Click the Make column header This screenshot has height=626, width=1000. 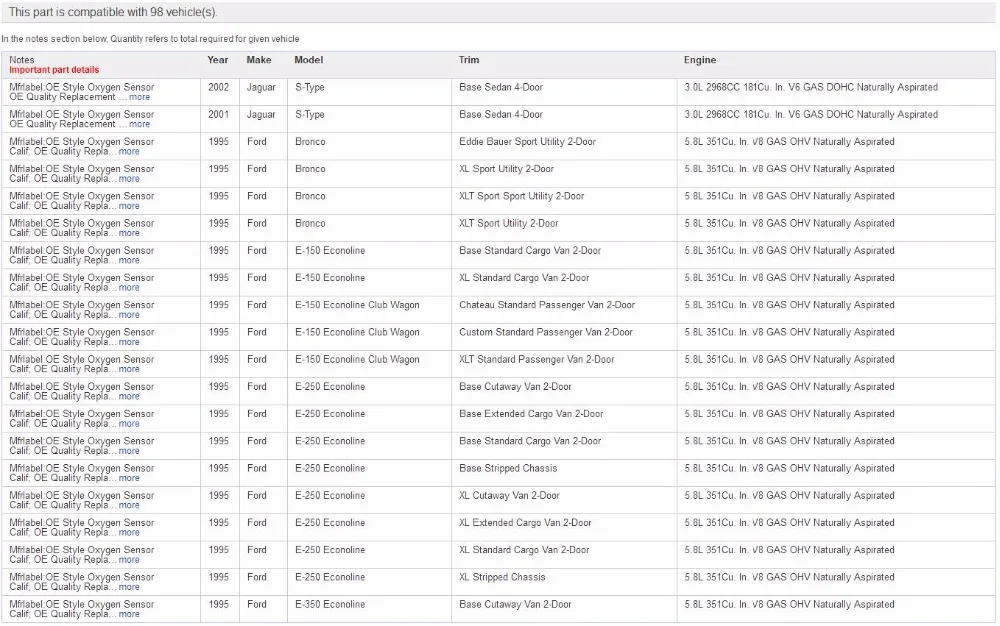pyautogui.click(x=259, y=60)
